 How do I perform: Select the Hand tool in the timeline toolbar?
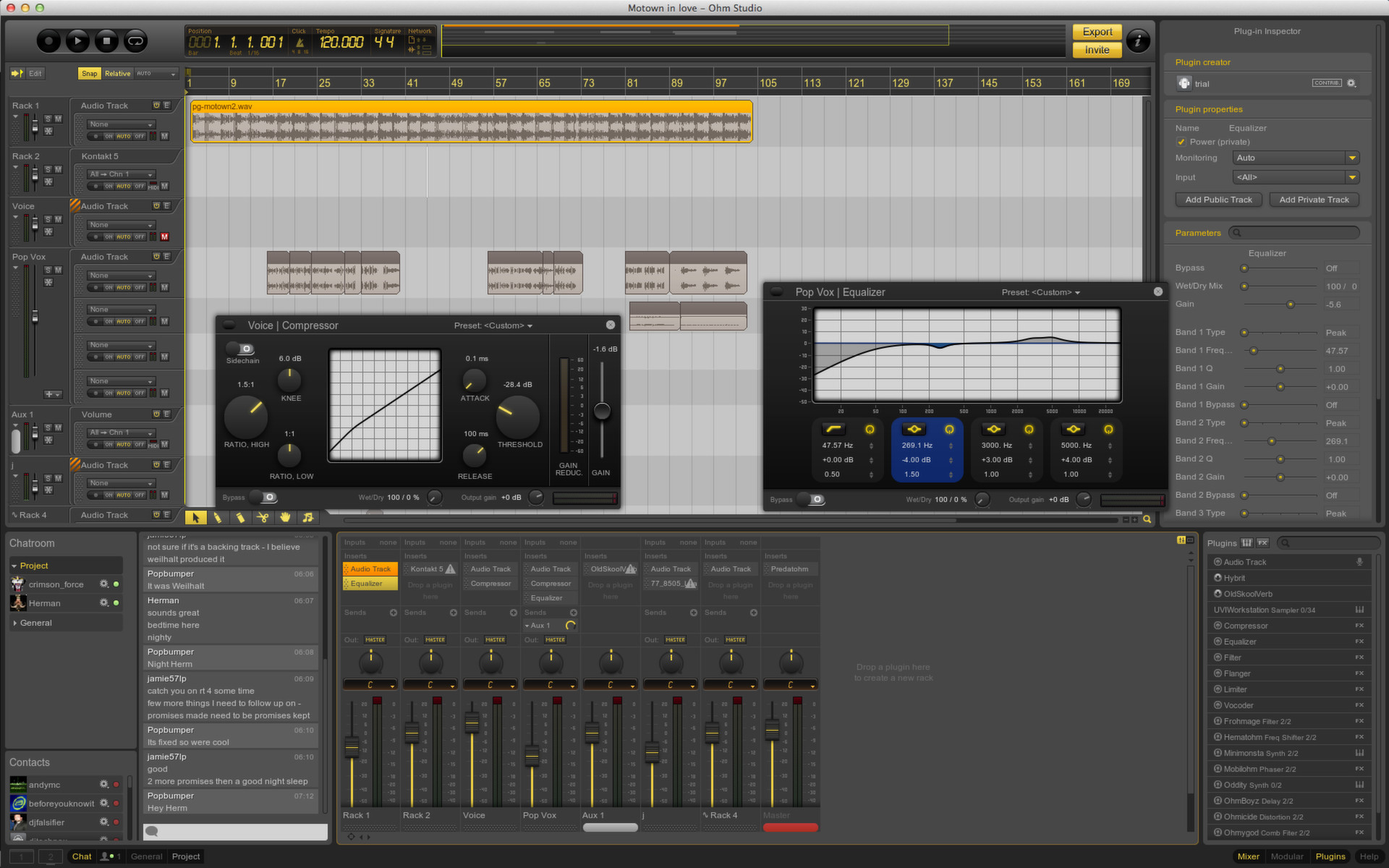(x=285, y=517)
